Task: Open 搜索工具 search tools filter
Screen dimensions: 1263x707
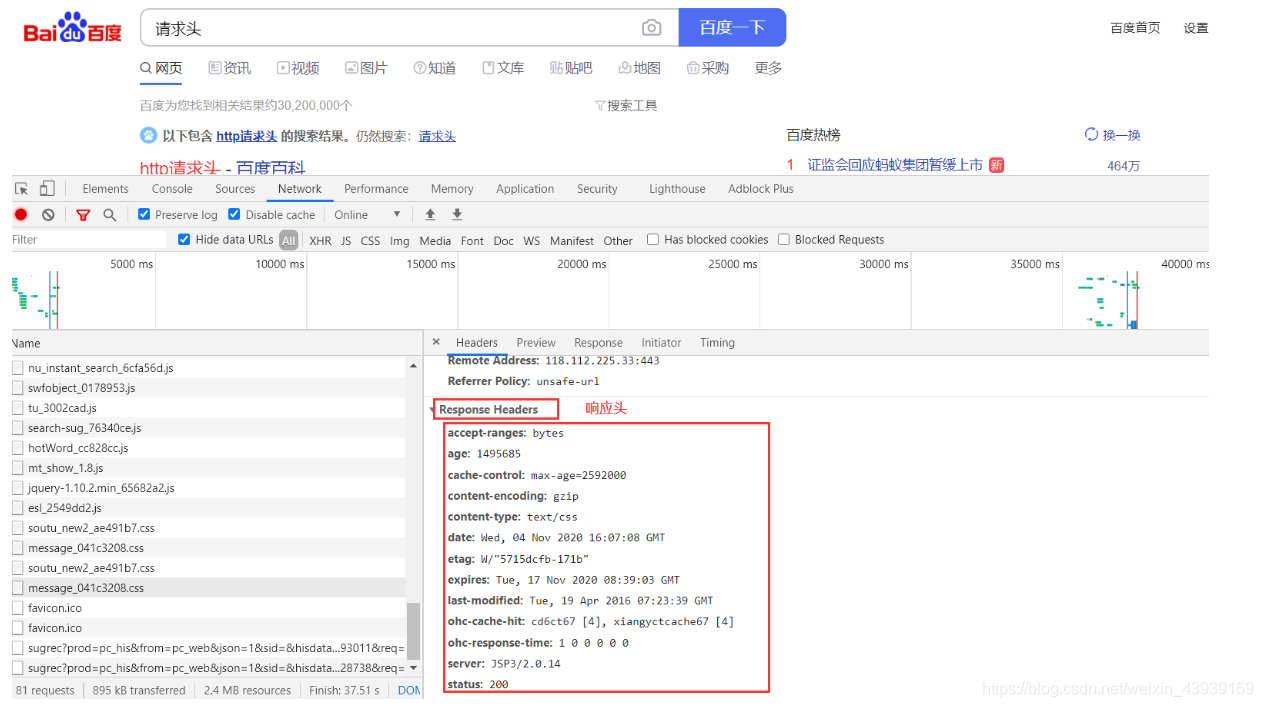Action: coord(626,106)
